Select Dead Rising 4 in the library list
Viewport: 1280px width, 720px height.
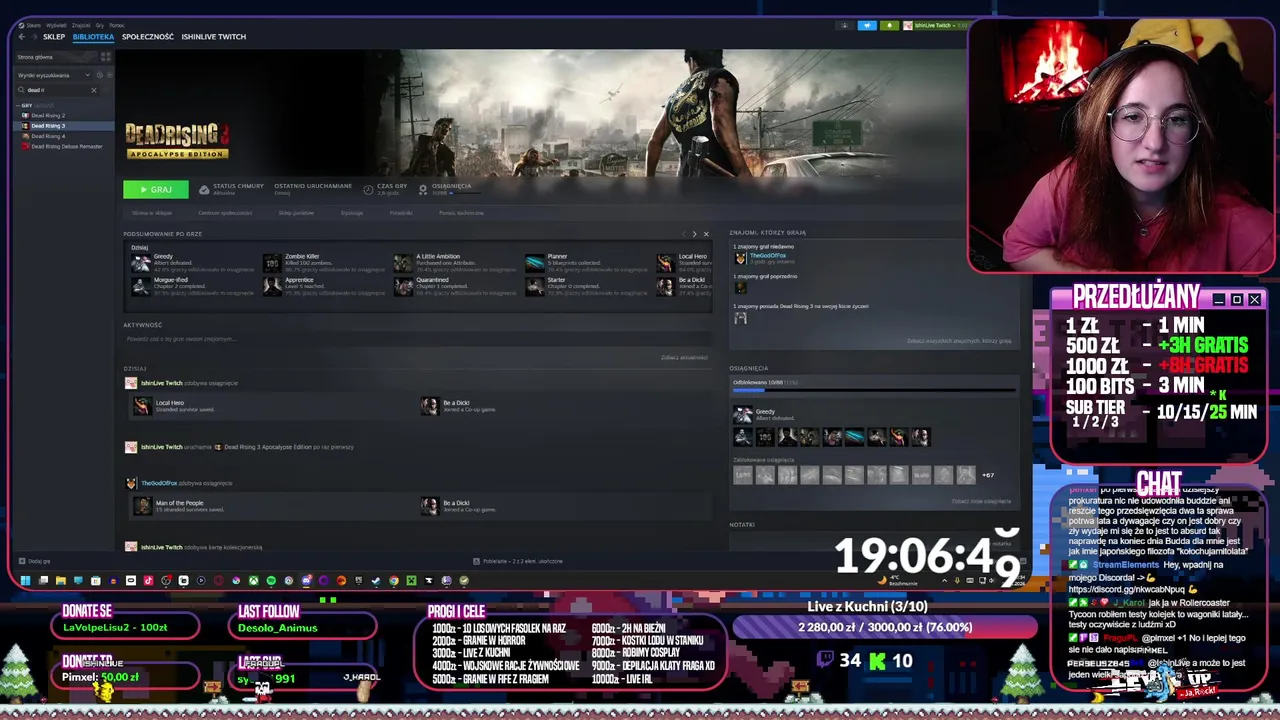48,136
